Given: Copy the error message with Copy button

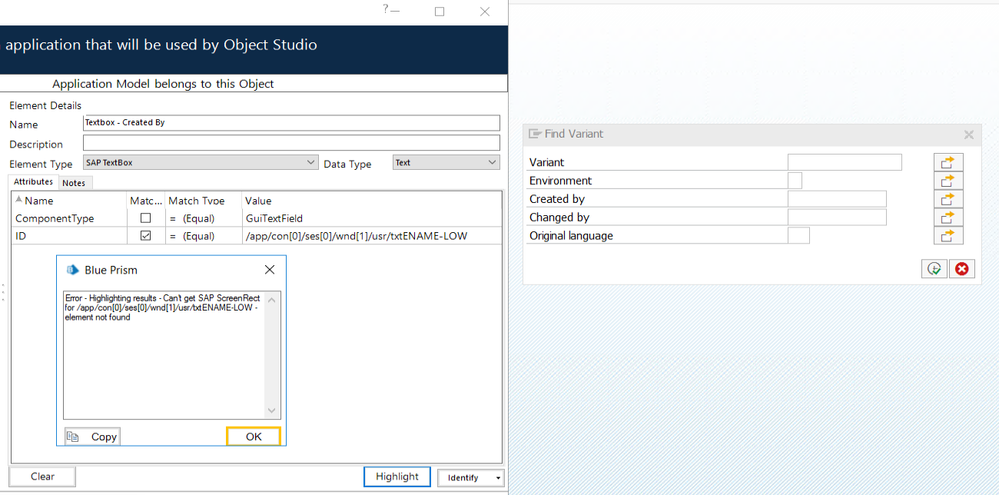Looking at the screenshot, I should pos(92,436).
